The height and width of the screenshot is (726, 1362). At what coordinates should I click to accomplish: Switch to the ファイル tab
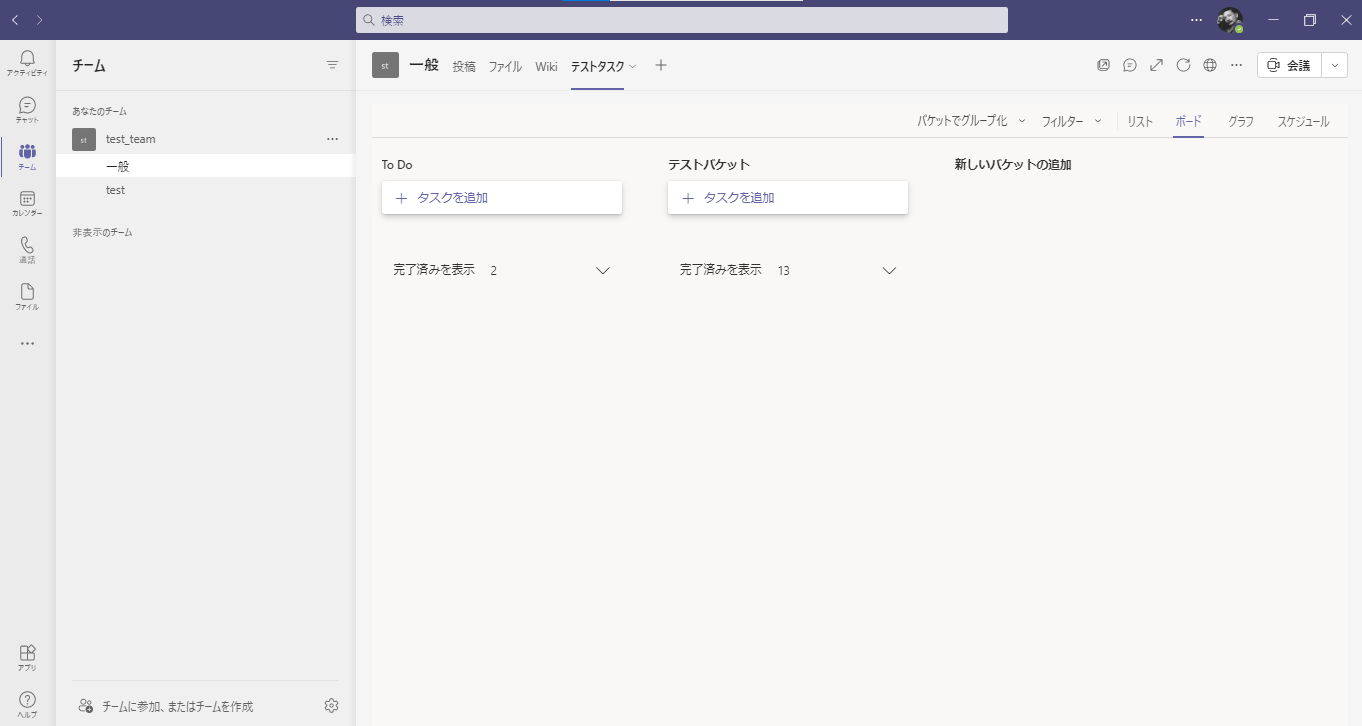[505, 66]
